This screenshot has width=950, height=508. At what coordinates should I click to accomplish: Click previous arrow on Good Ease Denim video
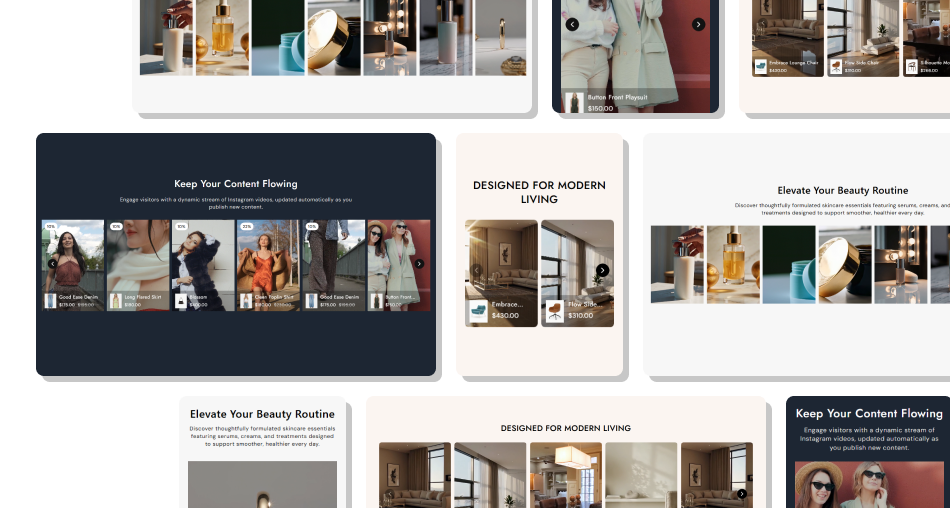tap(52, 264)
